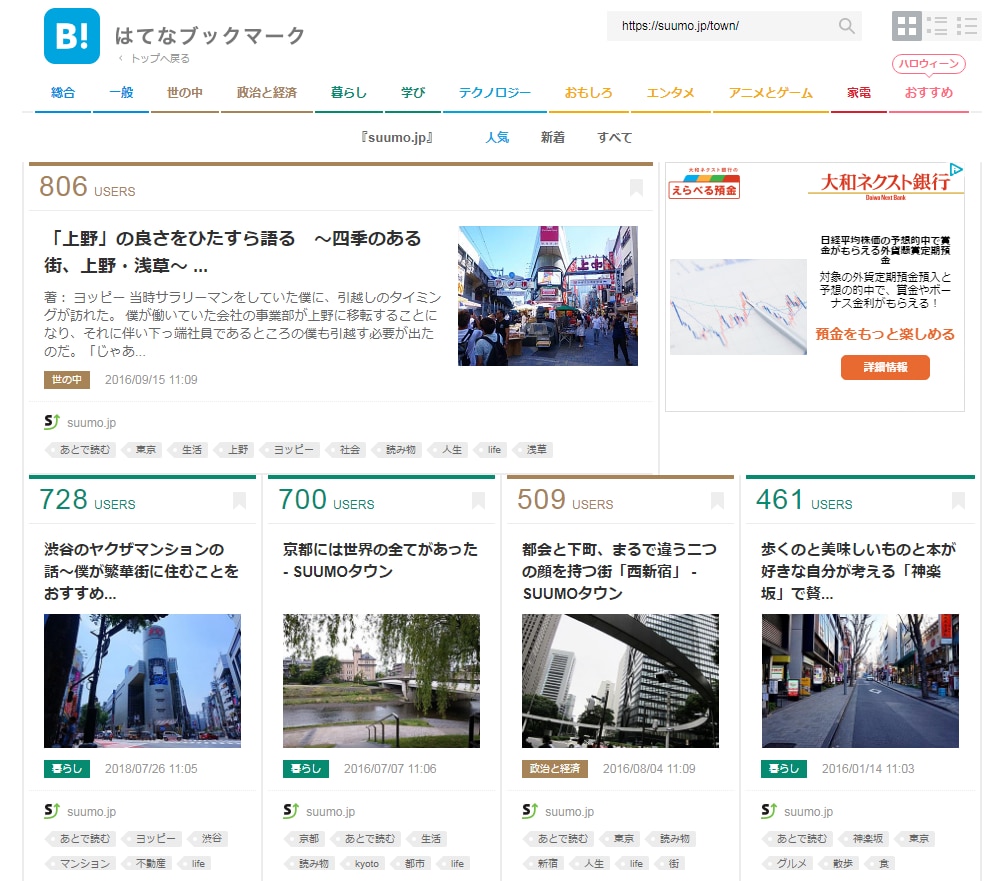Open the テクノロジー category tab
The width and height of the screenshot is (999, 881).
click(495, 93)
